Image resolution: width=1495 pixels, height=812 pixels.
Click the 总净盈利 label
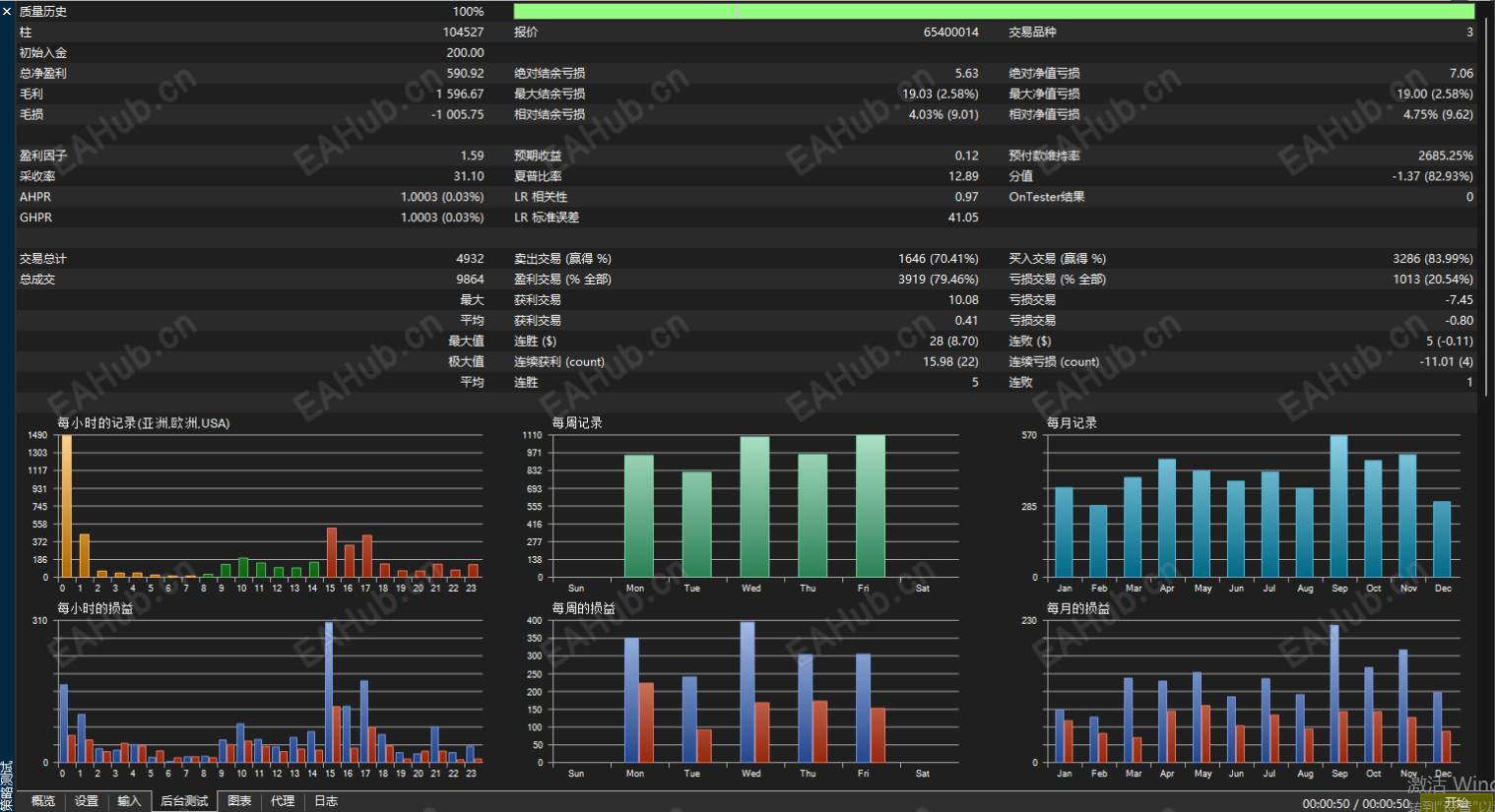point(43,74)
